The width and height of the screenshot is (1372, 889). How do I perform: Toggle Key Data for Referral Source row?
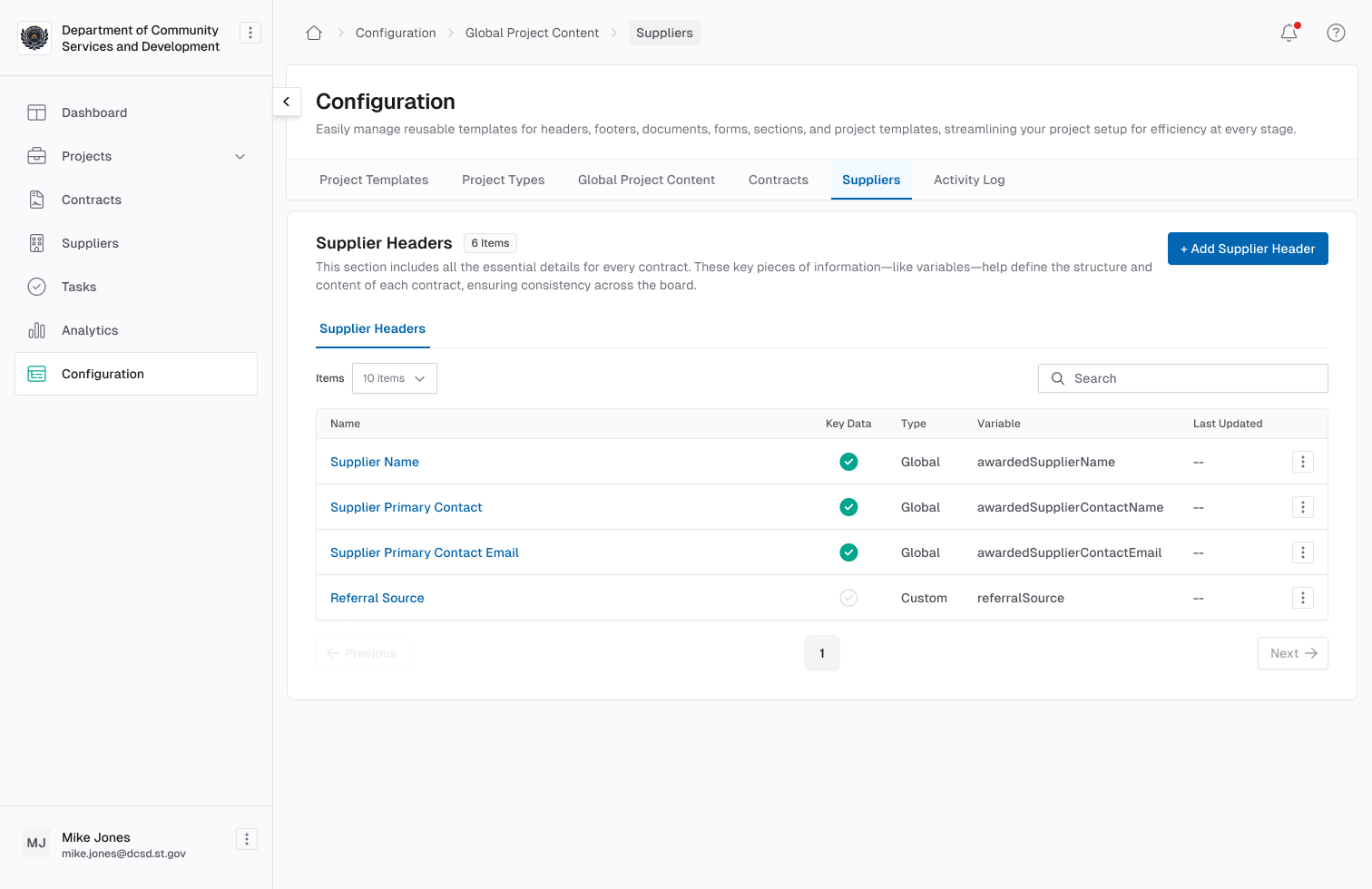848,598
